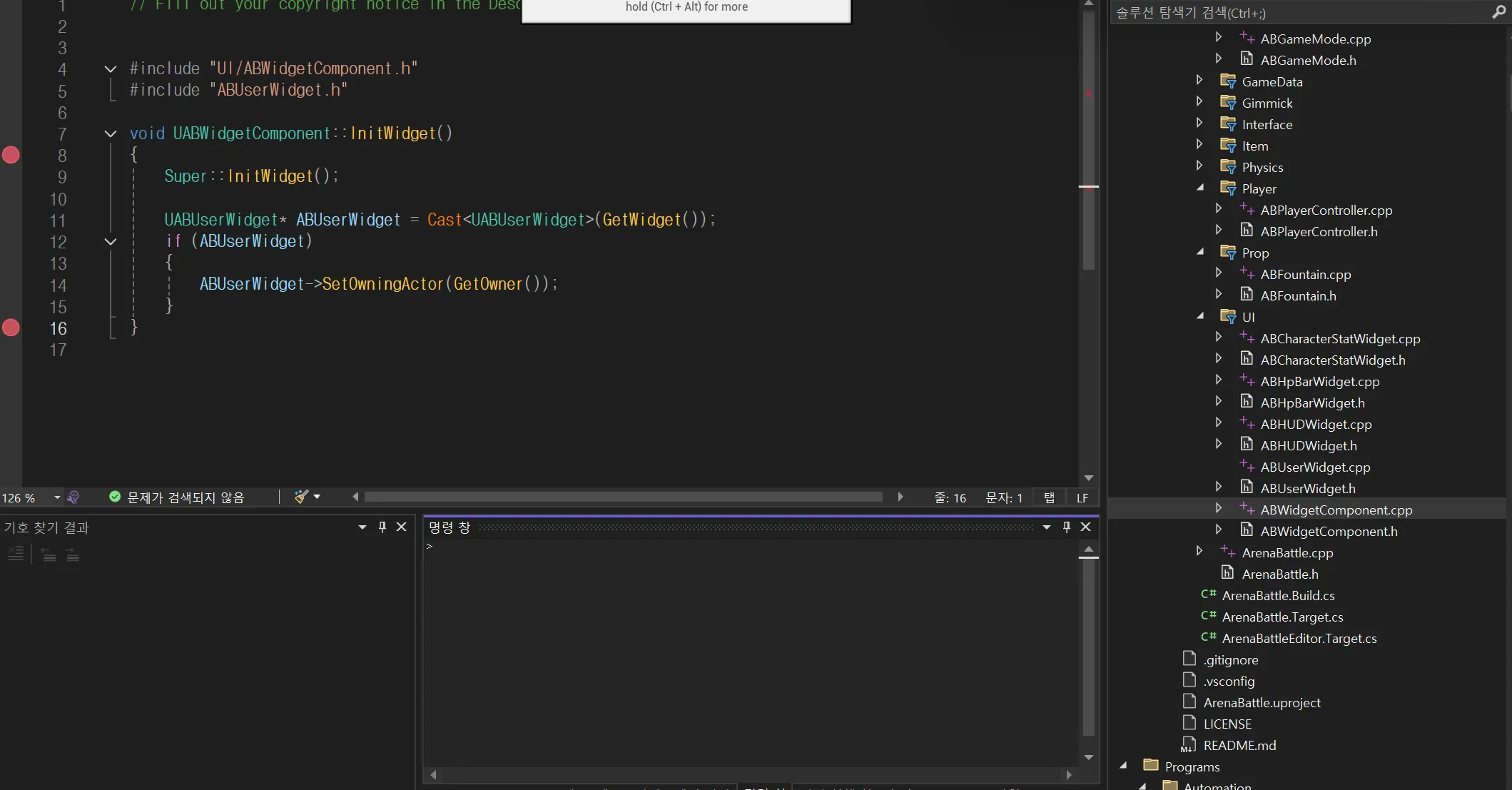Click the ABPlayerController.cpp file icon
Viewport: 1512px width, 790px height.
click(1247, 209)
